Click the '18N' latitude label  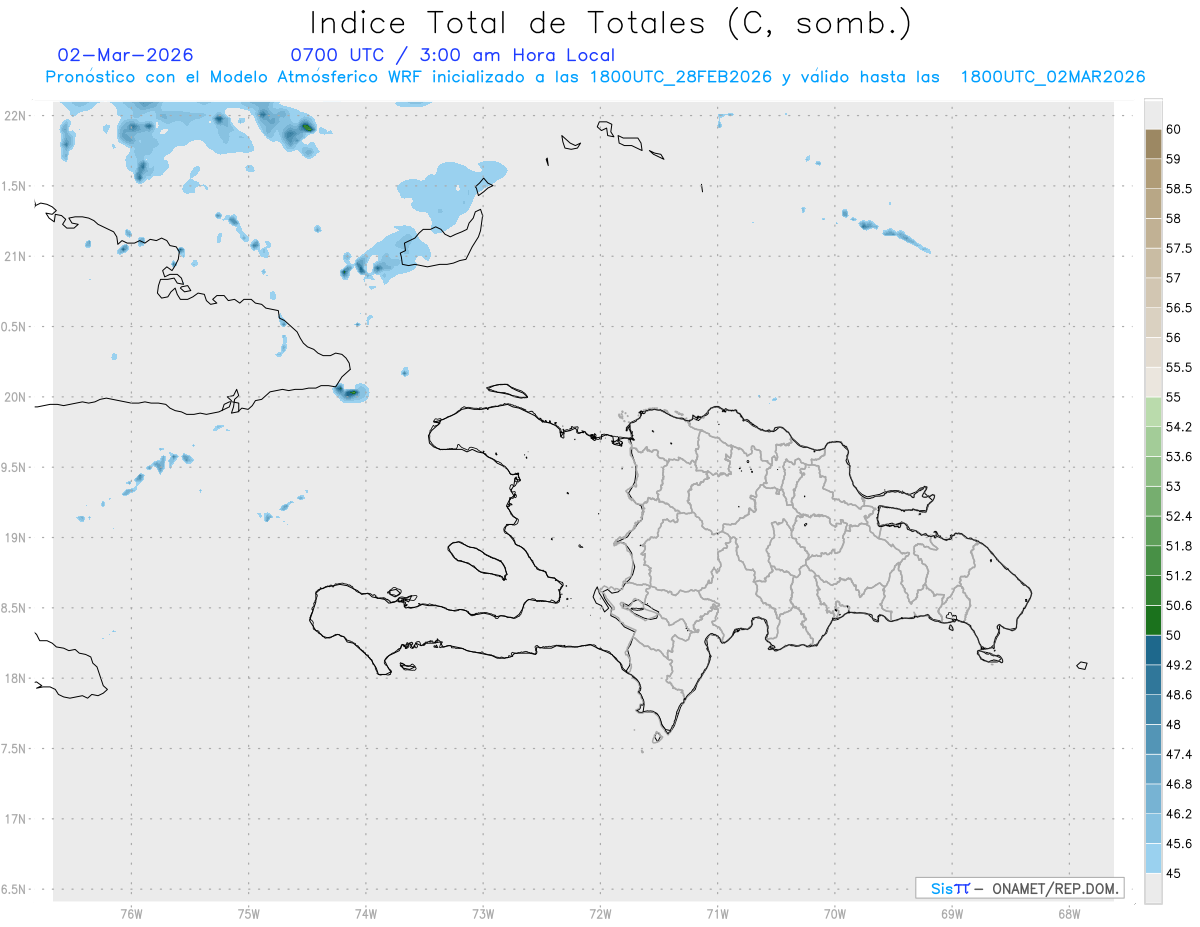point(15,678)
